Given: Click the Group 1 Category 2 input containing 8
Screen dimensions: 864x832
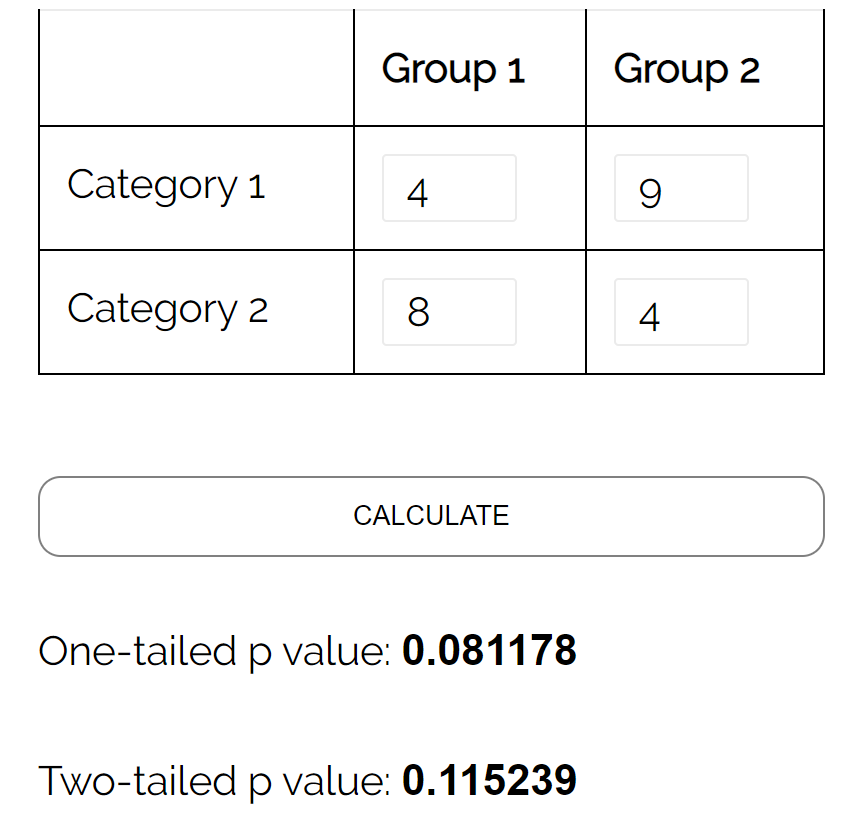Looking at the screenshot, I should coord(449,313).
